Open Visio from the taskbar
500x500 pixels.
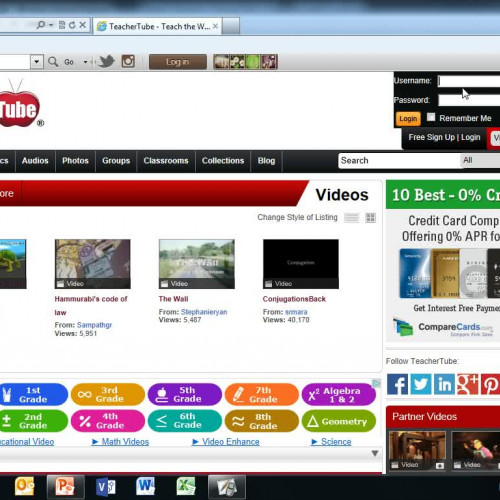click(105, 487)
